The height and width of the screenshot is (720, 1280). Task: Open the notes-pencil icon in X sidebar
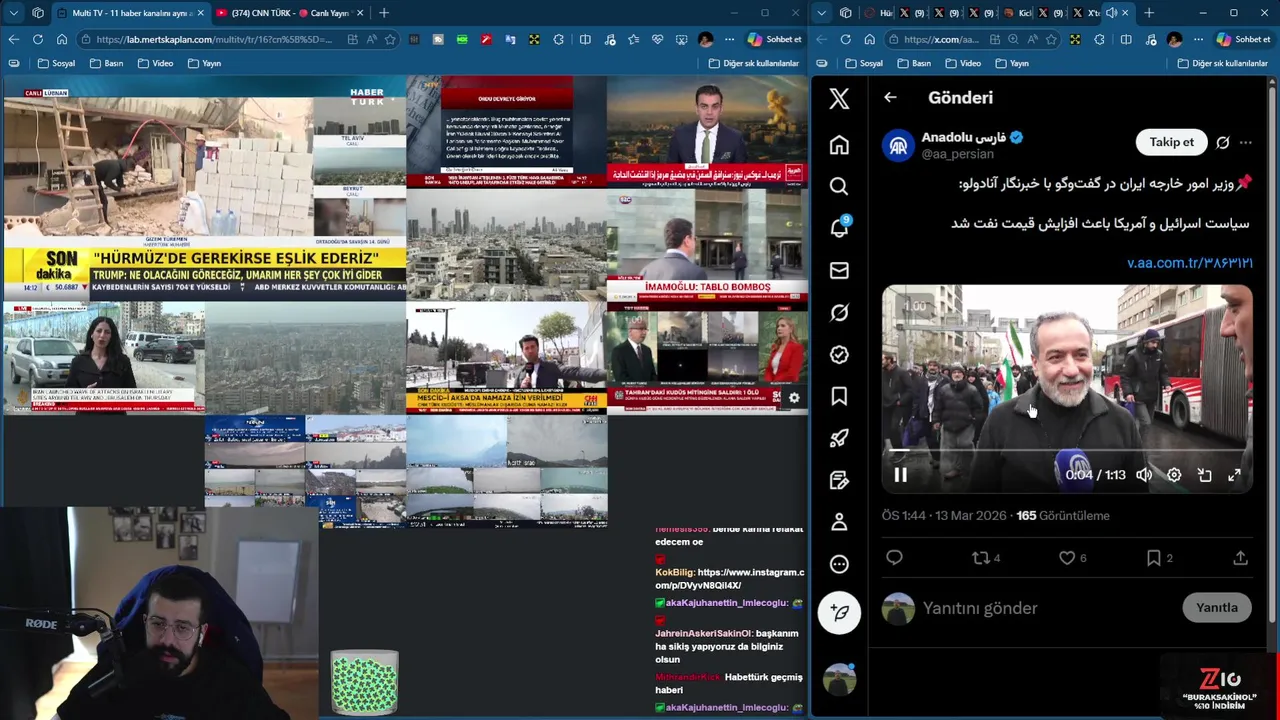[839, 480]
